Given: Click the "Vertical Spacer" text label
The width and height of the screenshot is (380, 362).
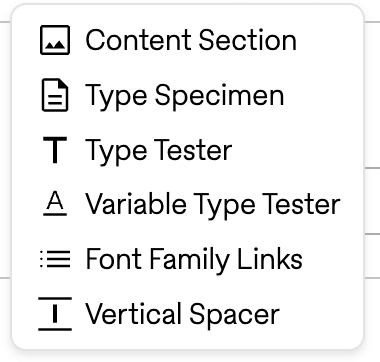Looking at the screenshot, I should (x=183, y=315).
